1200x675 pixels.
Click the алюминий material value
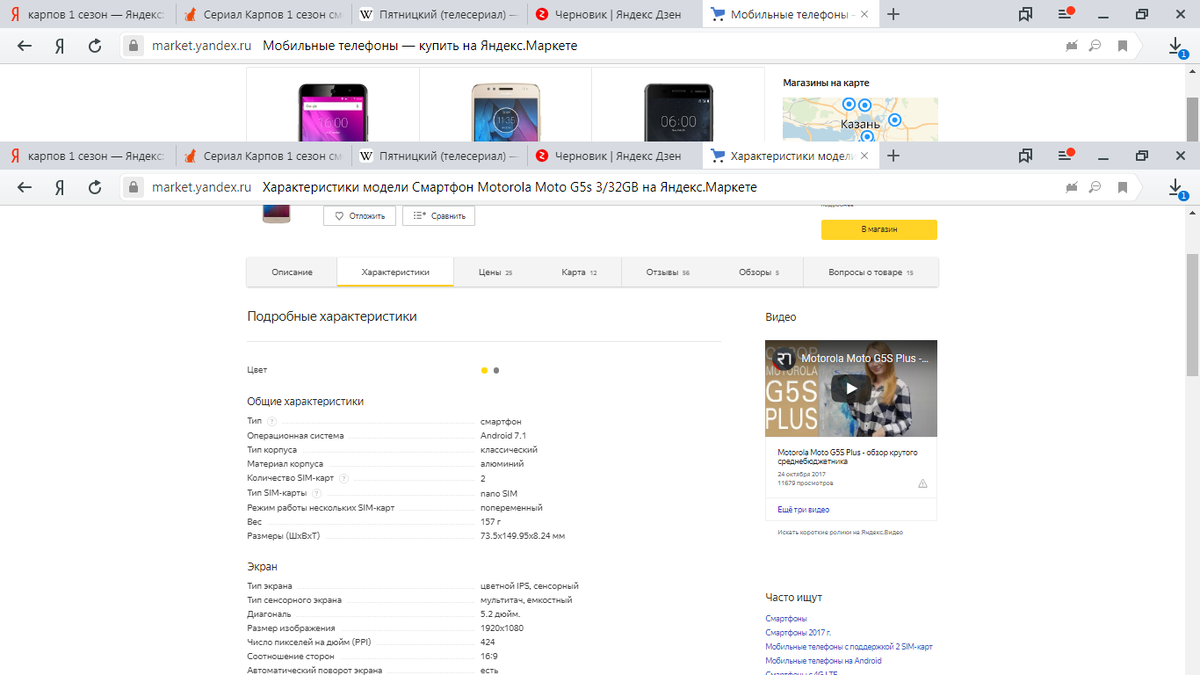(x=502, y=464)
